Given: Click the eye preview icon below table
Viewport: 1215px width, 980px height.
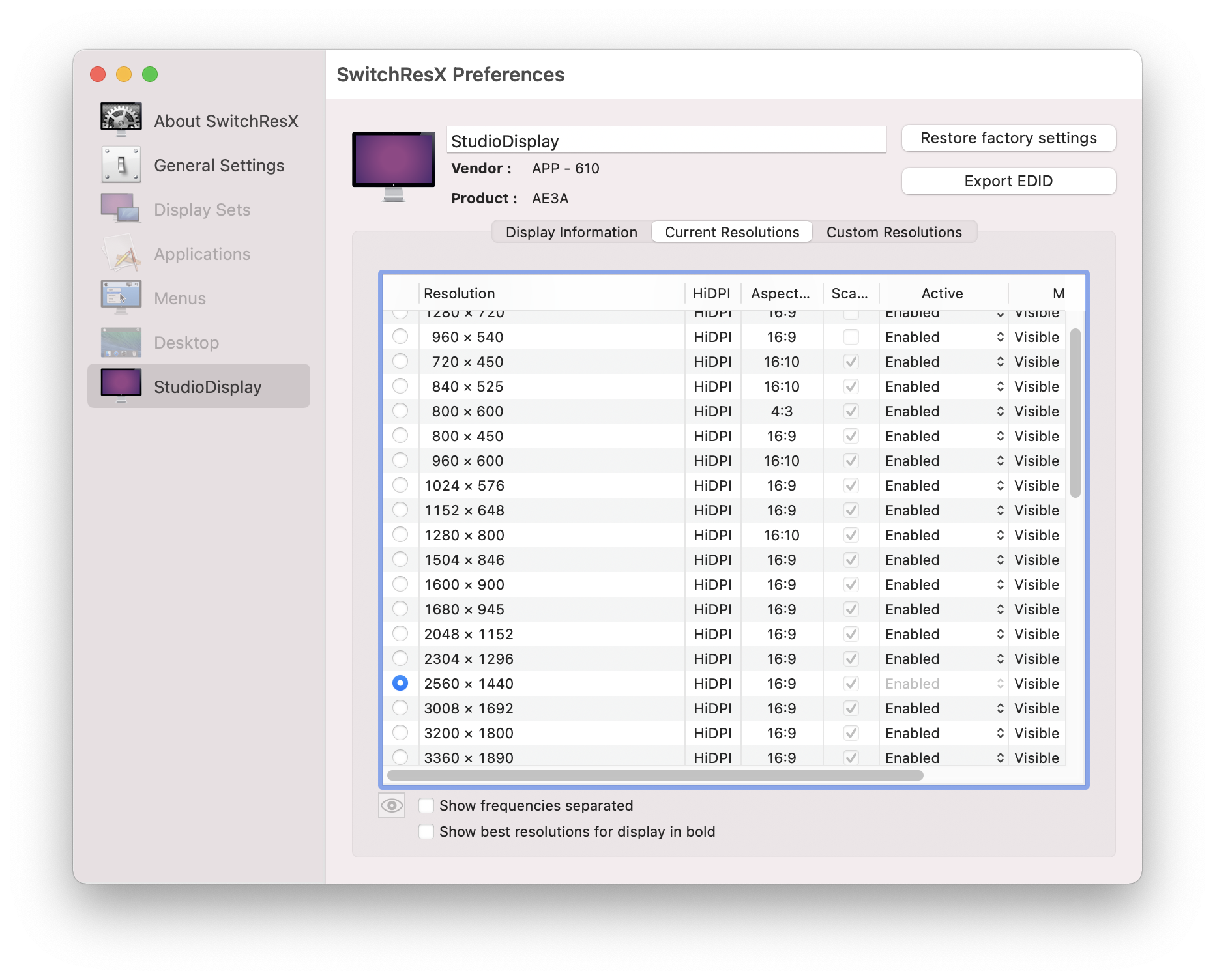Looking at the screenshot, I should (392, 805).
